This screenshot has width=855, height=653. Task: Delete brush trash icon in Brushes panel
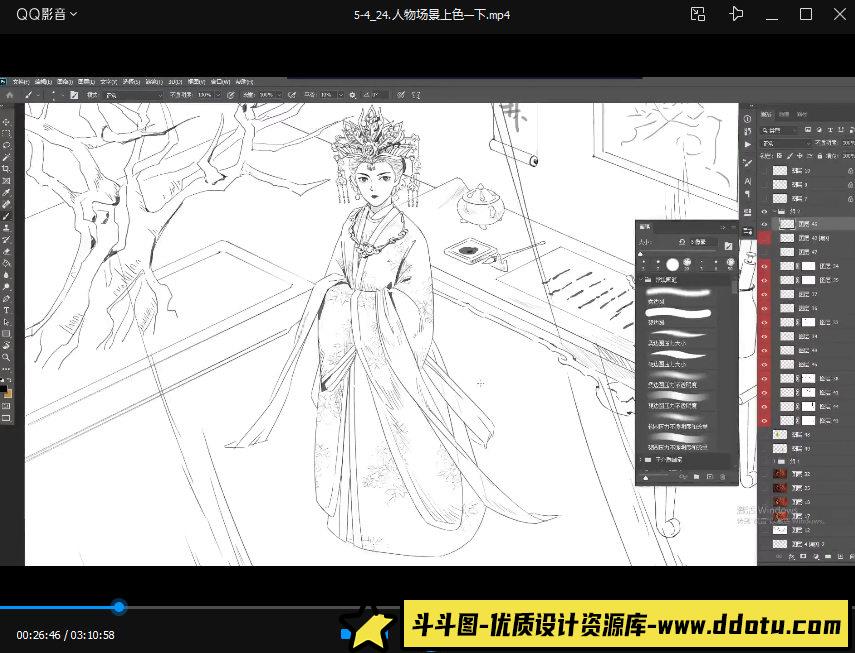[722, 476]
